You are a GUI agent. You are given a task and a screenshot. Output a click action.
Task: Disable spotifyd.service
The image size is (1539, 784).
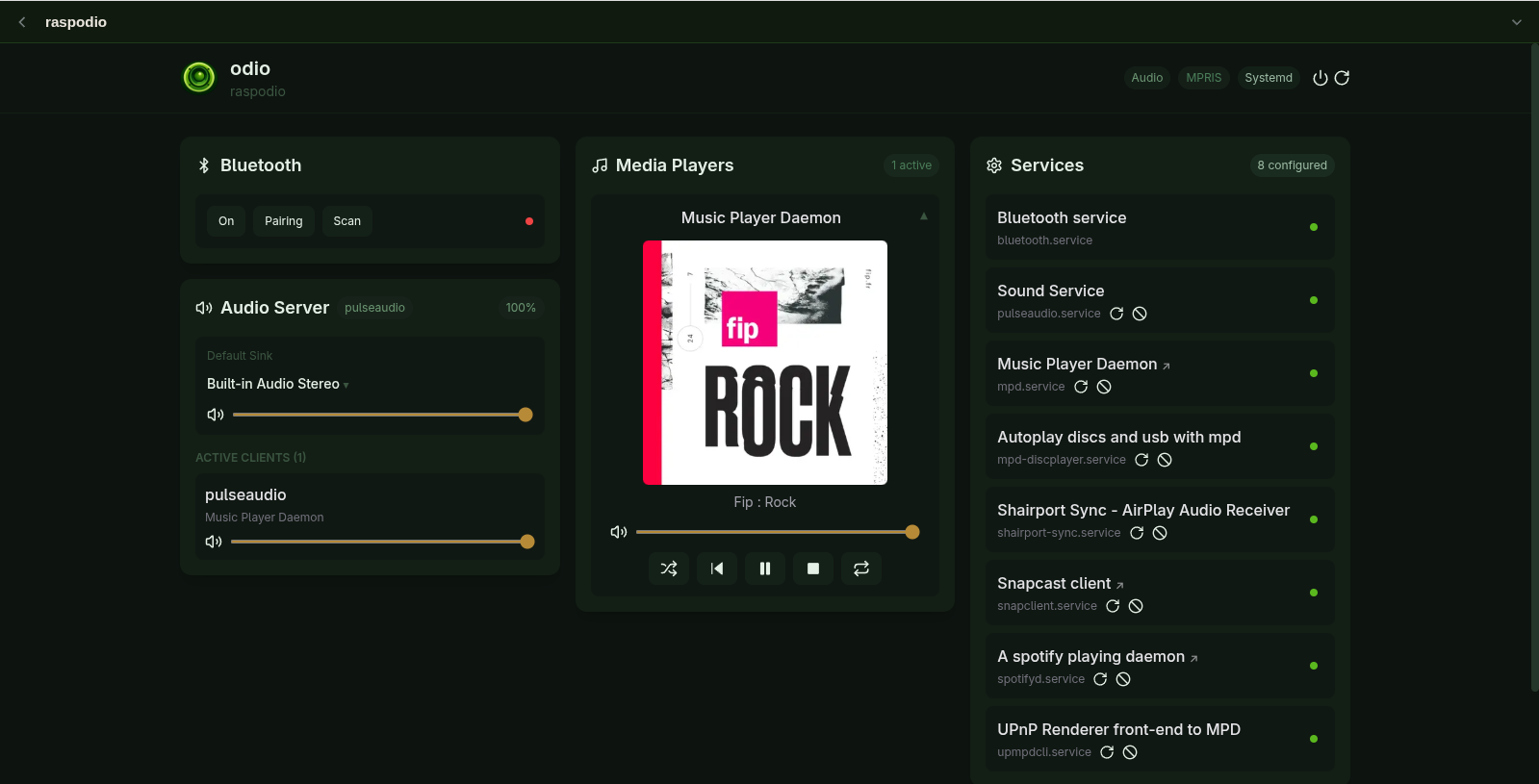(1123, 679)
